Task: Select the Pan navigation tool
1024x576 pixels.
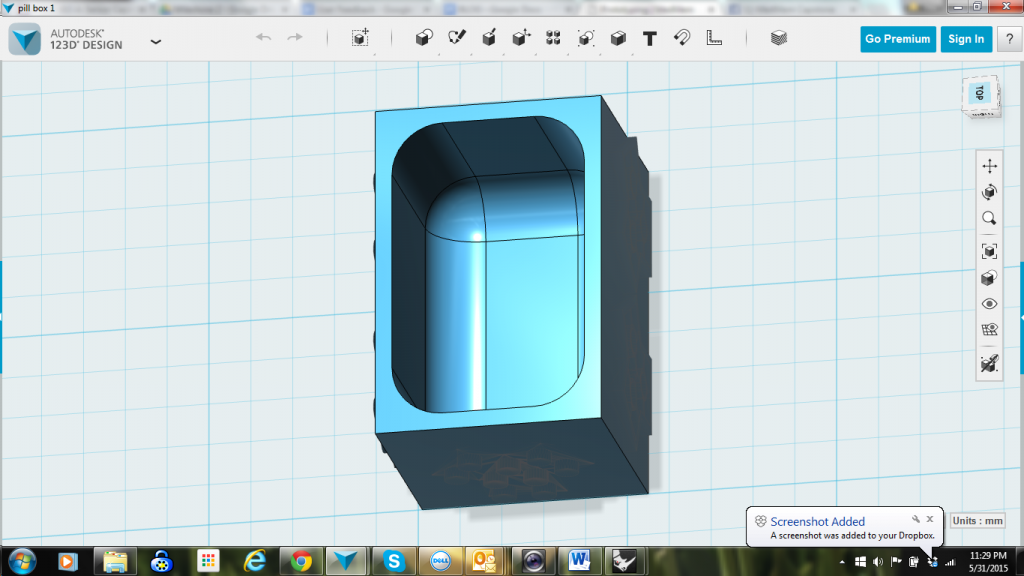Action: click(989, 166)
